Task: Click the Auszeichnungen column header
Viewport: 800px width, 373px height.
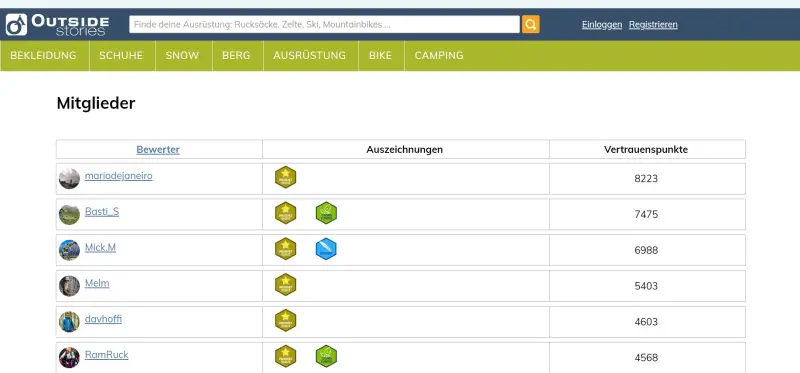Action: pyautogui.click(x=405, y=150)
